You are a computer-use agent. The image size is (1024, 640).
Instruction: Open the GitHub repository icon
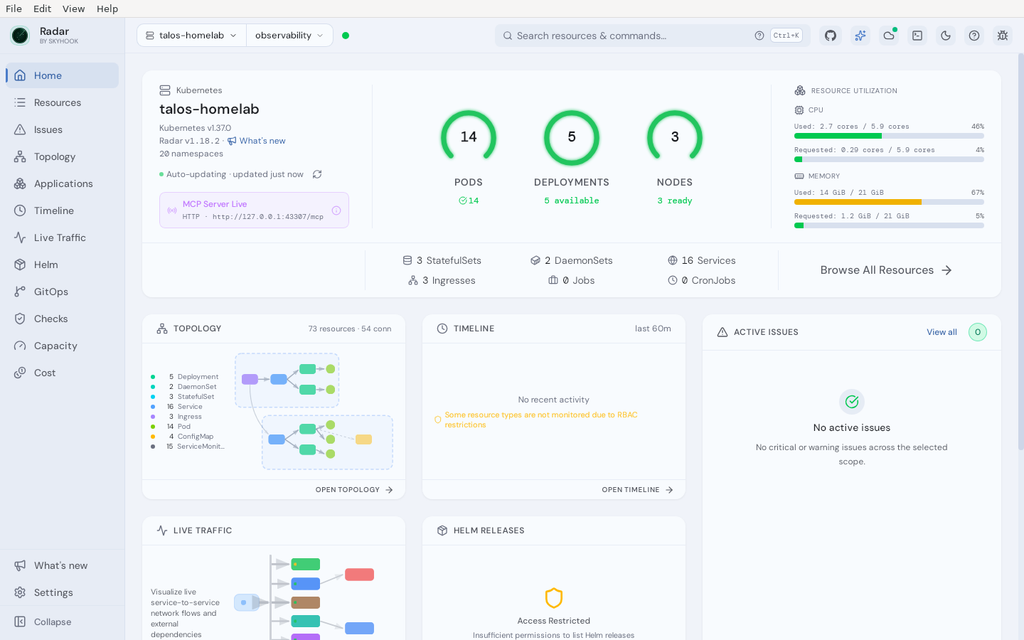830,35
